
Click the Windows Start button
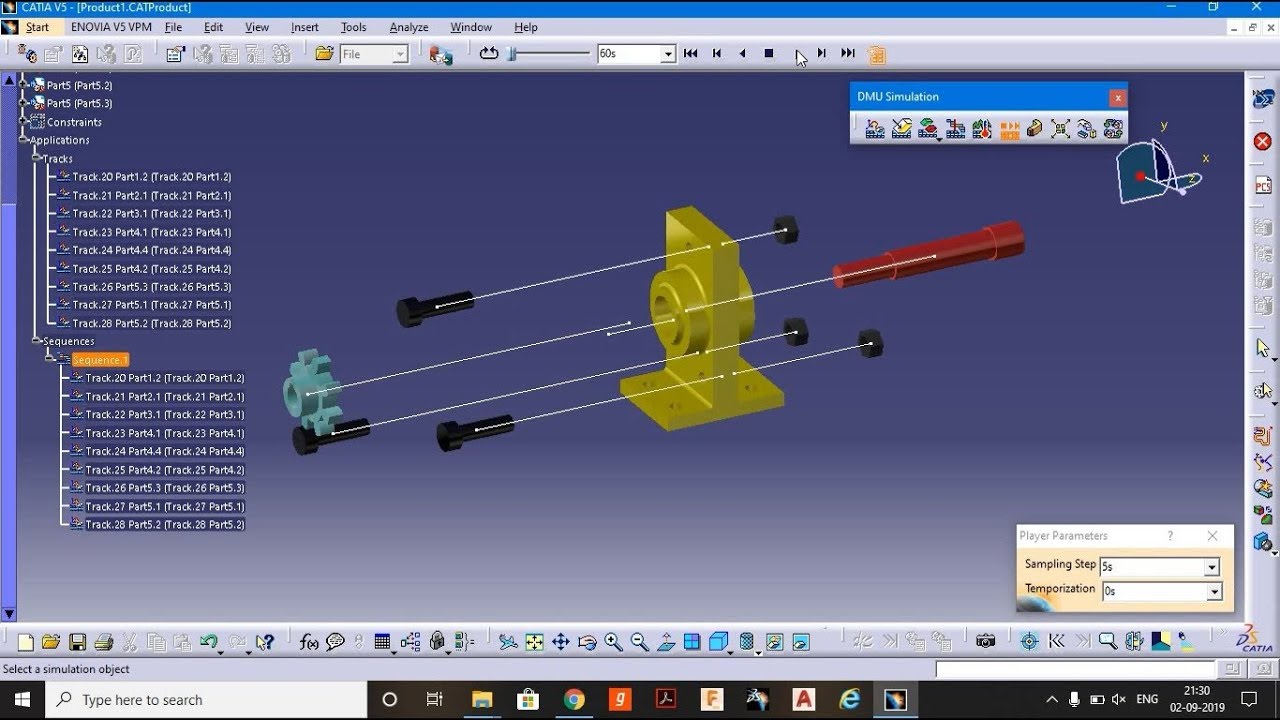pyautogui.click(x=22, y=700)
